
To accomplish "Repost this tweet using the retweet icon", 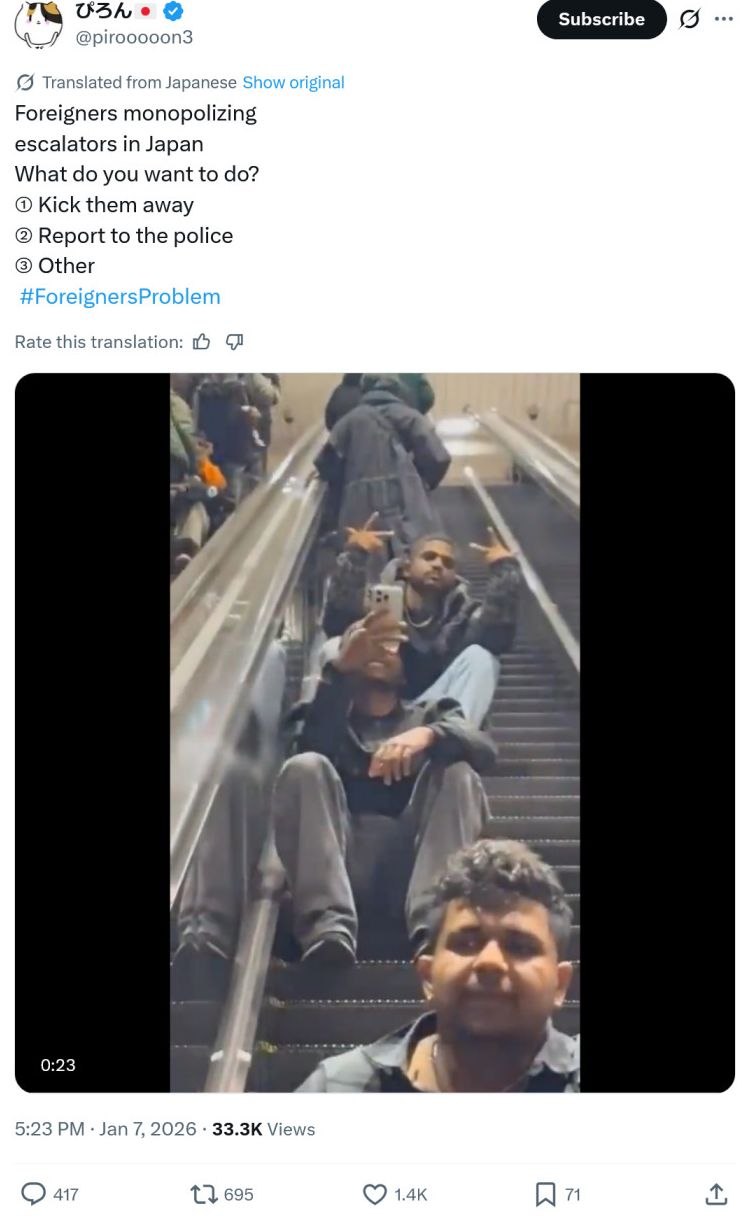I will tap(203, 1194).
